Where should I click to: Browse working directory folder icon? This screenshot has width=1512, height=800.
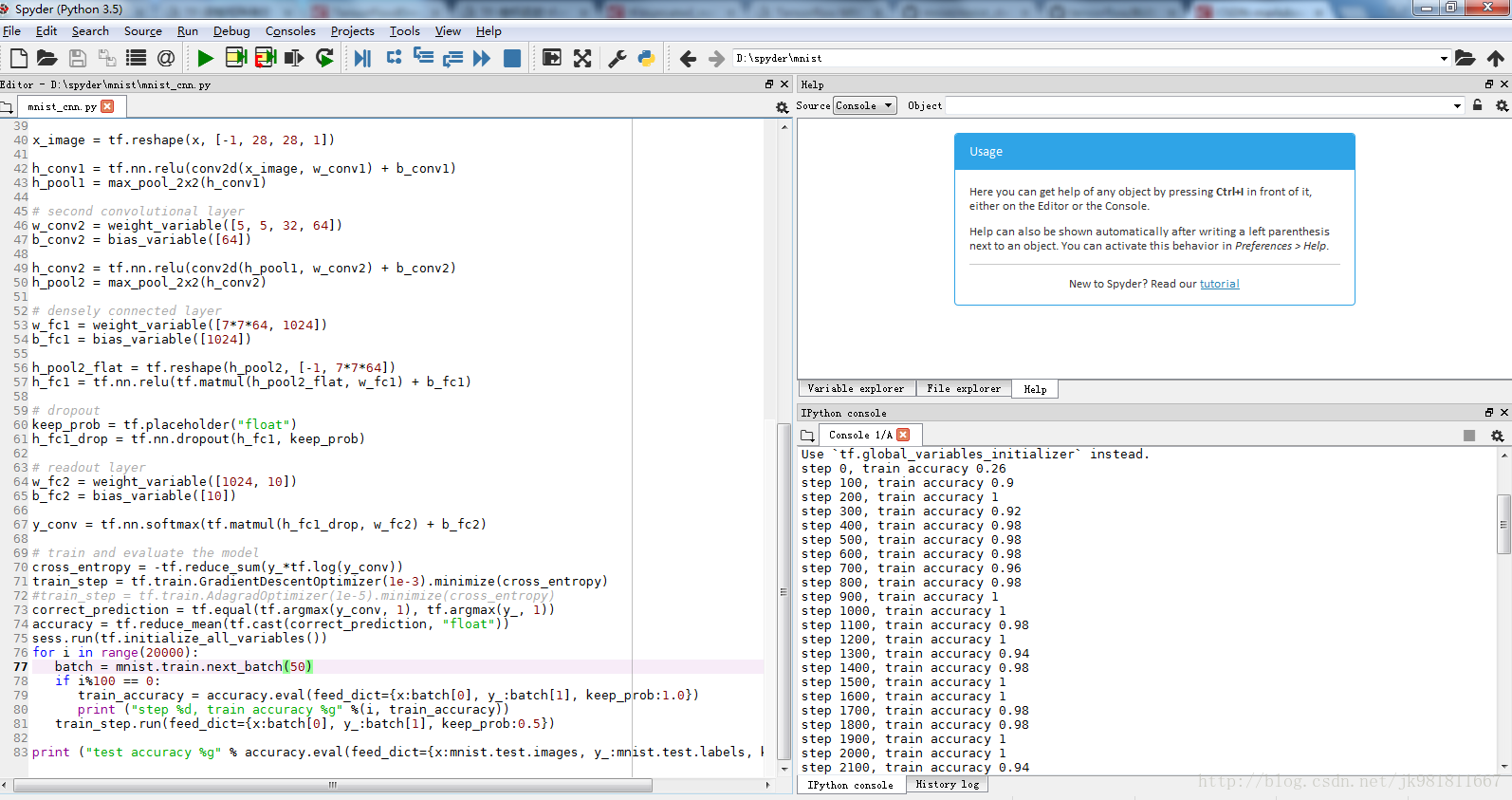pyautogui.click(x=1466, y=58)
